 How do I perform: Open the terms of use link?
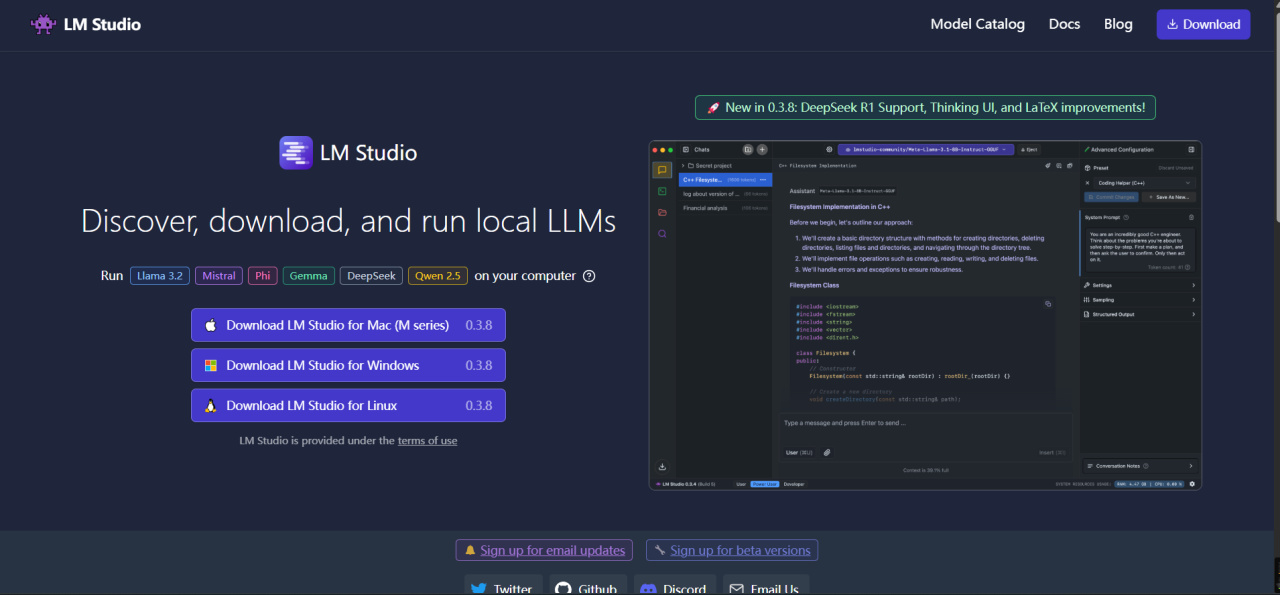[x=427, y=440]
